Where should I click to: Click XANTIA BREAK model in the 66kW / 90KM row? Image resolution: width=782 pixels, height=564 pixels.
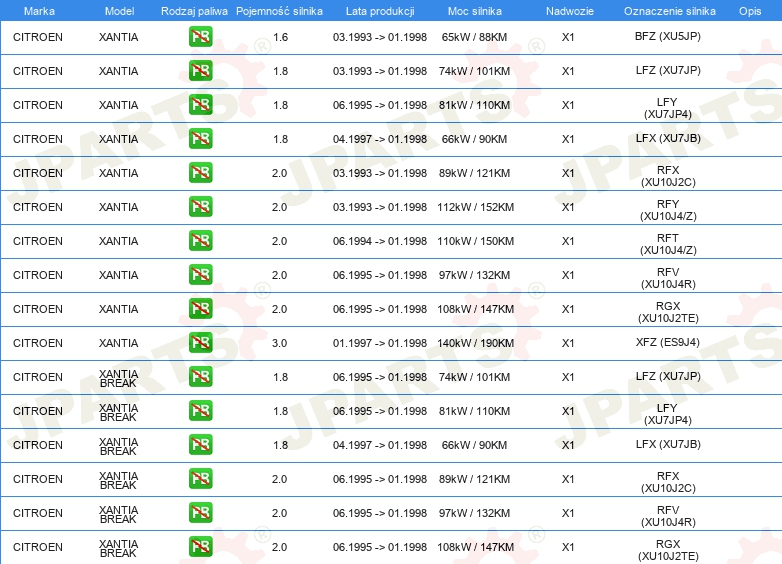coord(118,446)
